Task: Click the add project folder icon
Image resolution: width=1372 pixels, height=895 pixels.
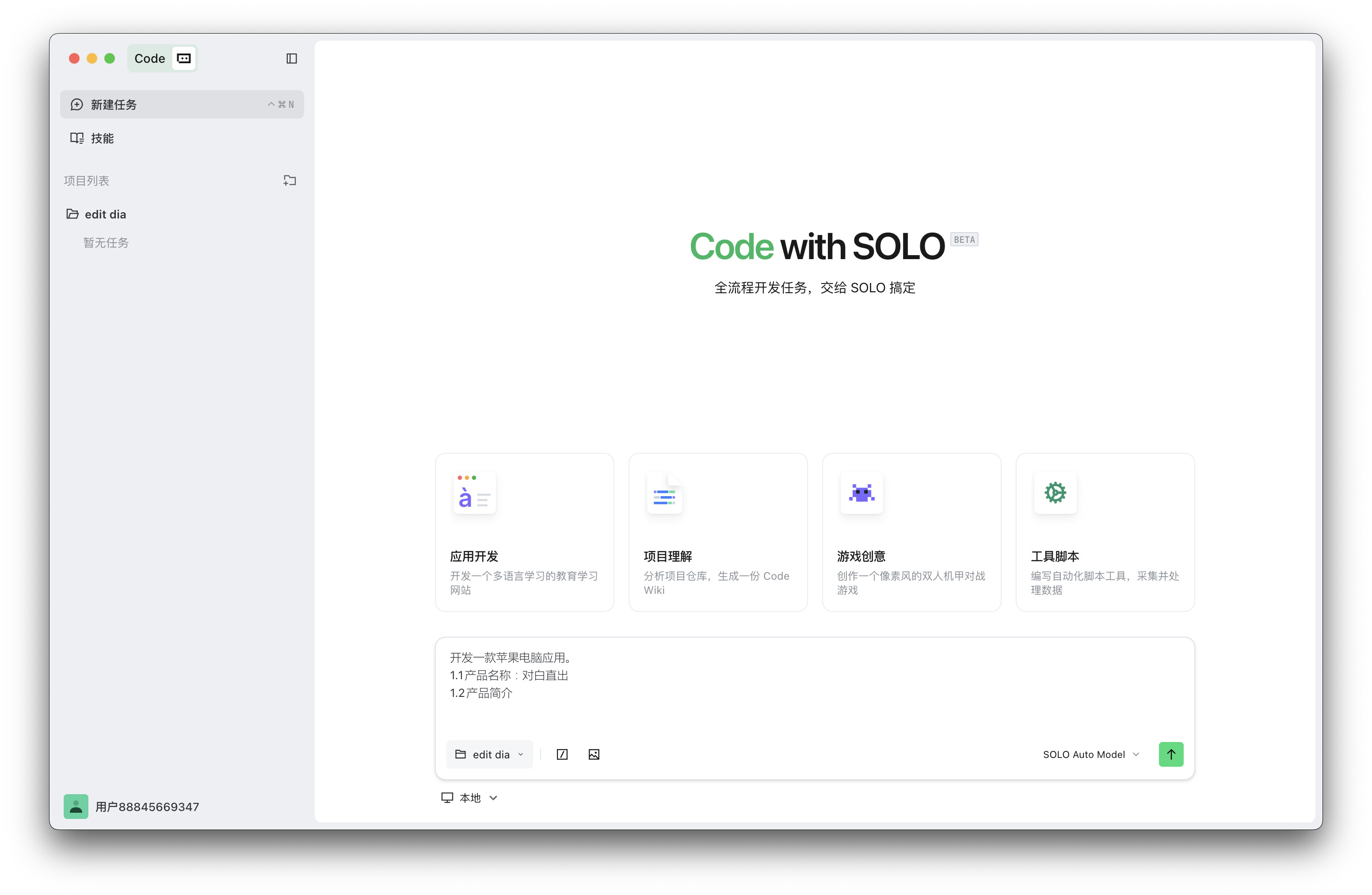Action: 290,180
